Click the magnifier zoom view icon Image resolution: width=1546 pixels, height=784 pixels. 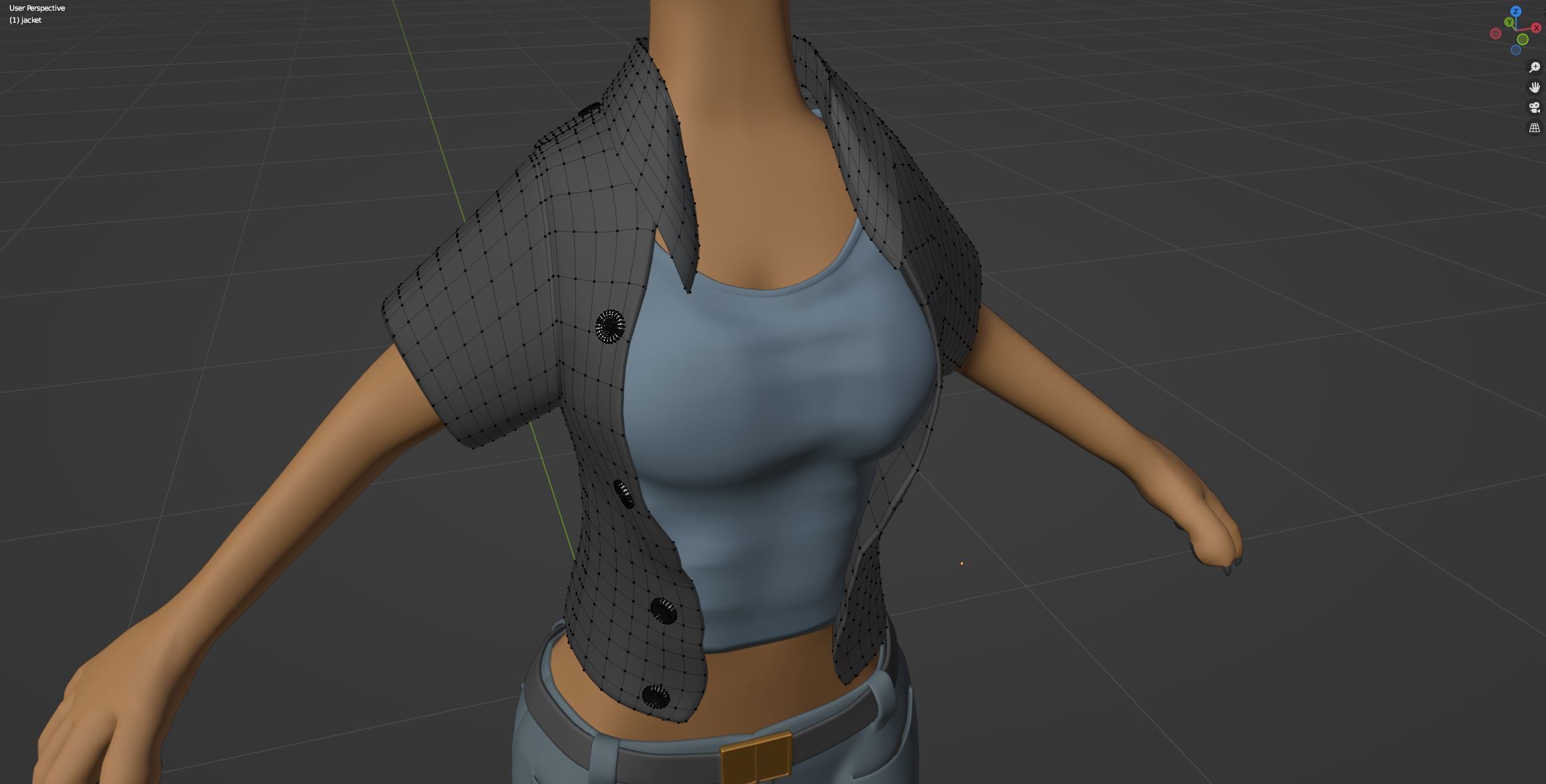click(x=1535, y=67)
